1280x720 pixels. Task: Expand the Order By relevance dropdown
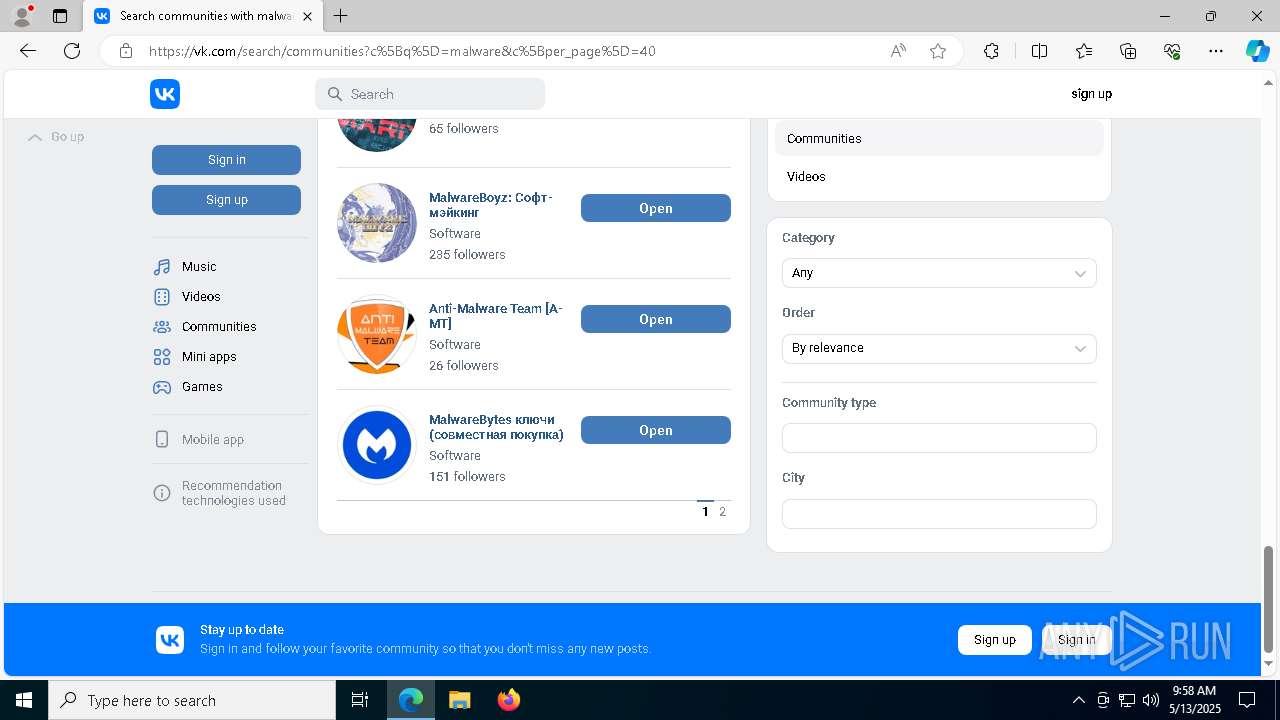[x=939, y=348]
